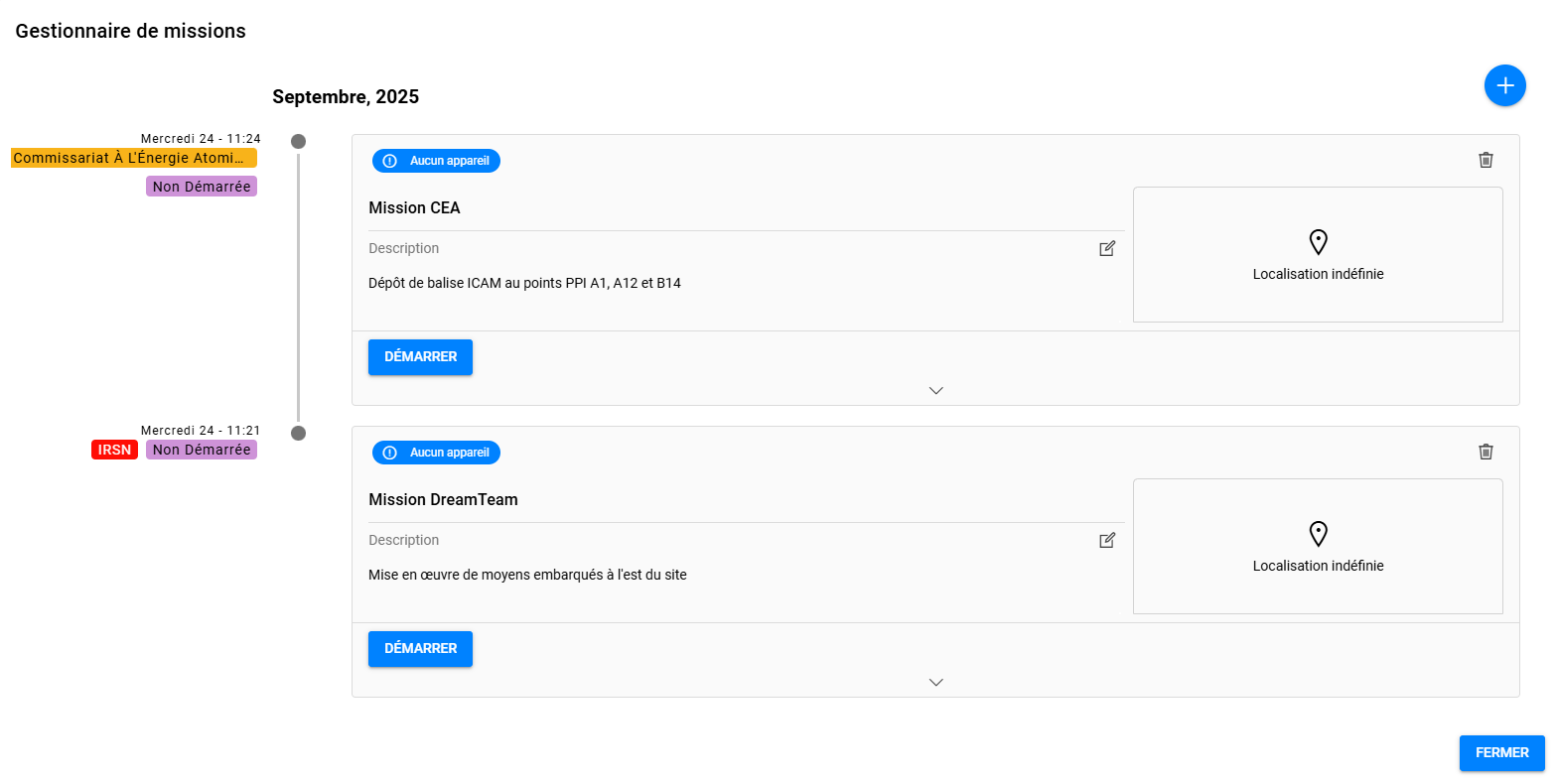This screenshot has height=784, width=1557.
Task: Click Non Démarrée status badge under IRSN entry
Action: click(x=202, y=450)
